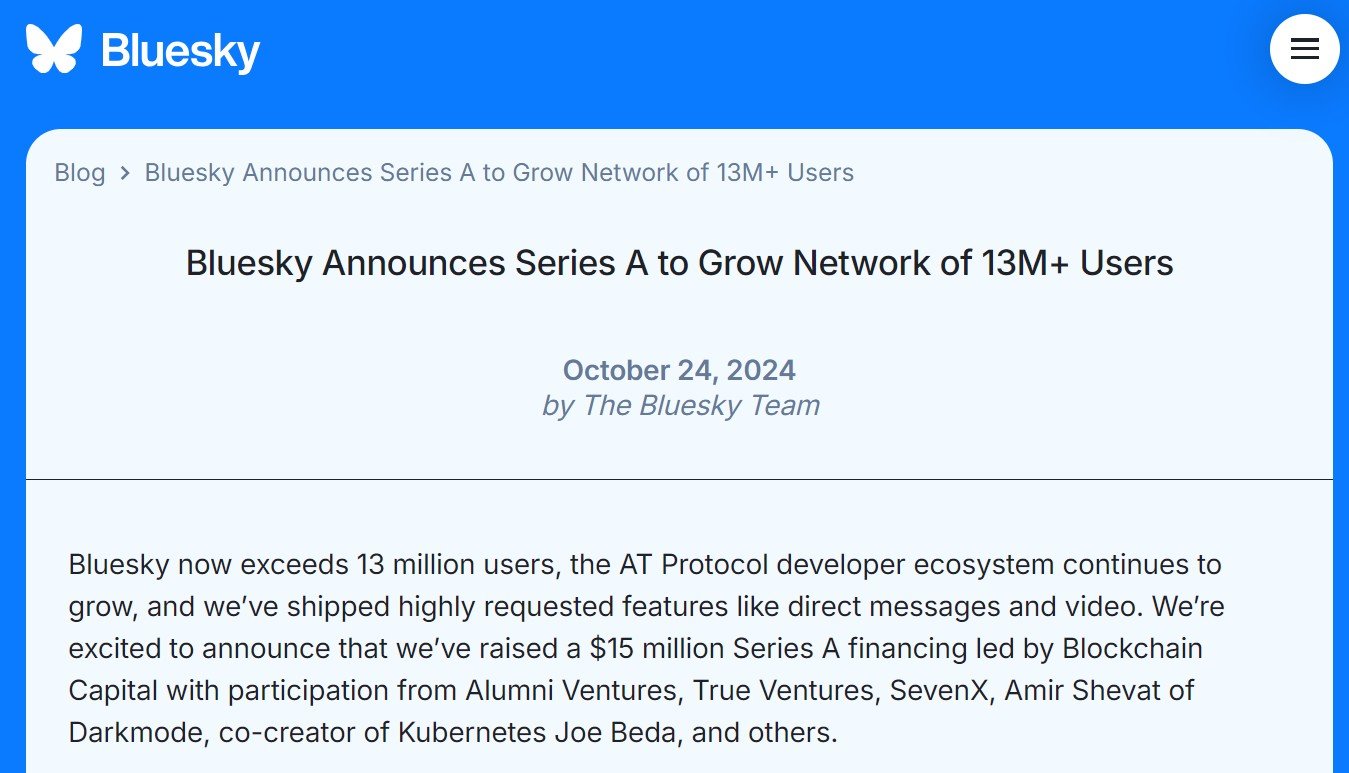This screenshot has height=773, width=1349.
Task: Open the hamburger menu button
Action: click(1304, 49)
